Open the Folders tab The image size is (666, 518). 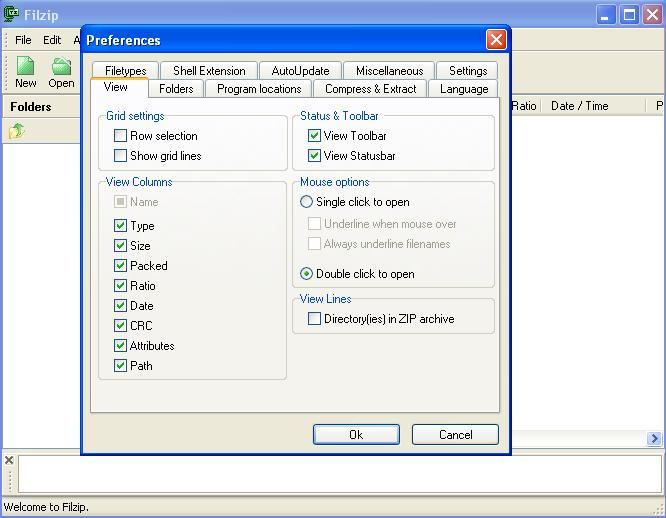click(x=176, y=89)
